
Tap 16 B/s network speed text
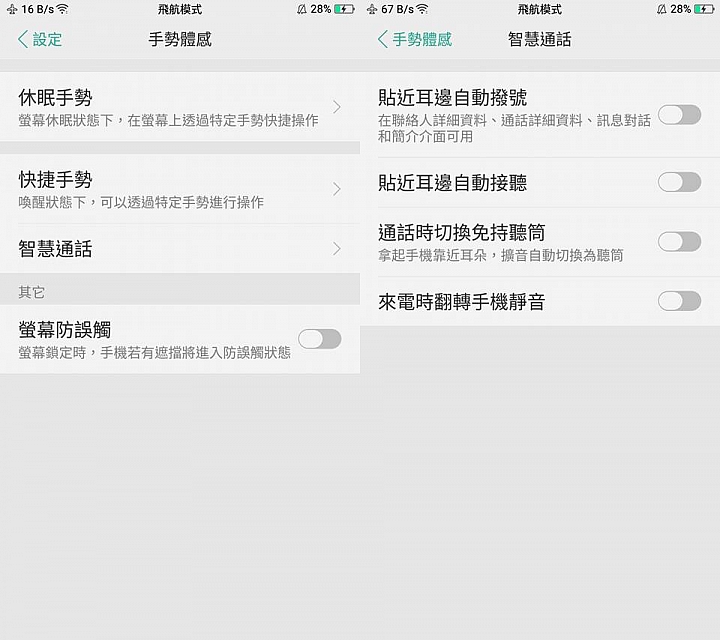click(37, 9)
